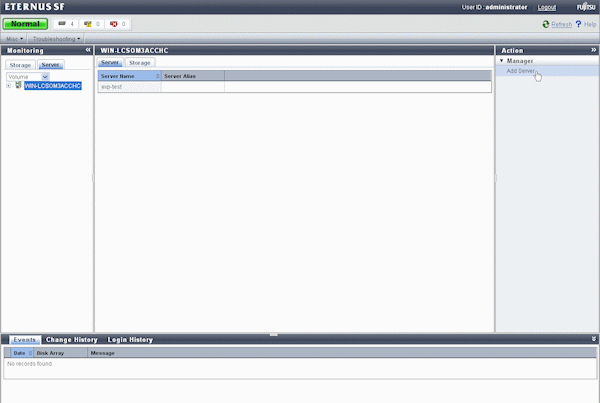Open the Login History tab
Viewport: 600px width, 403px height.
130,339
